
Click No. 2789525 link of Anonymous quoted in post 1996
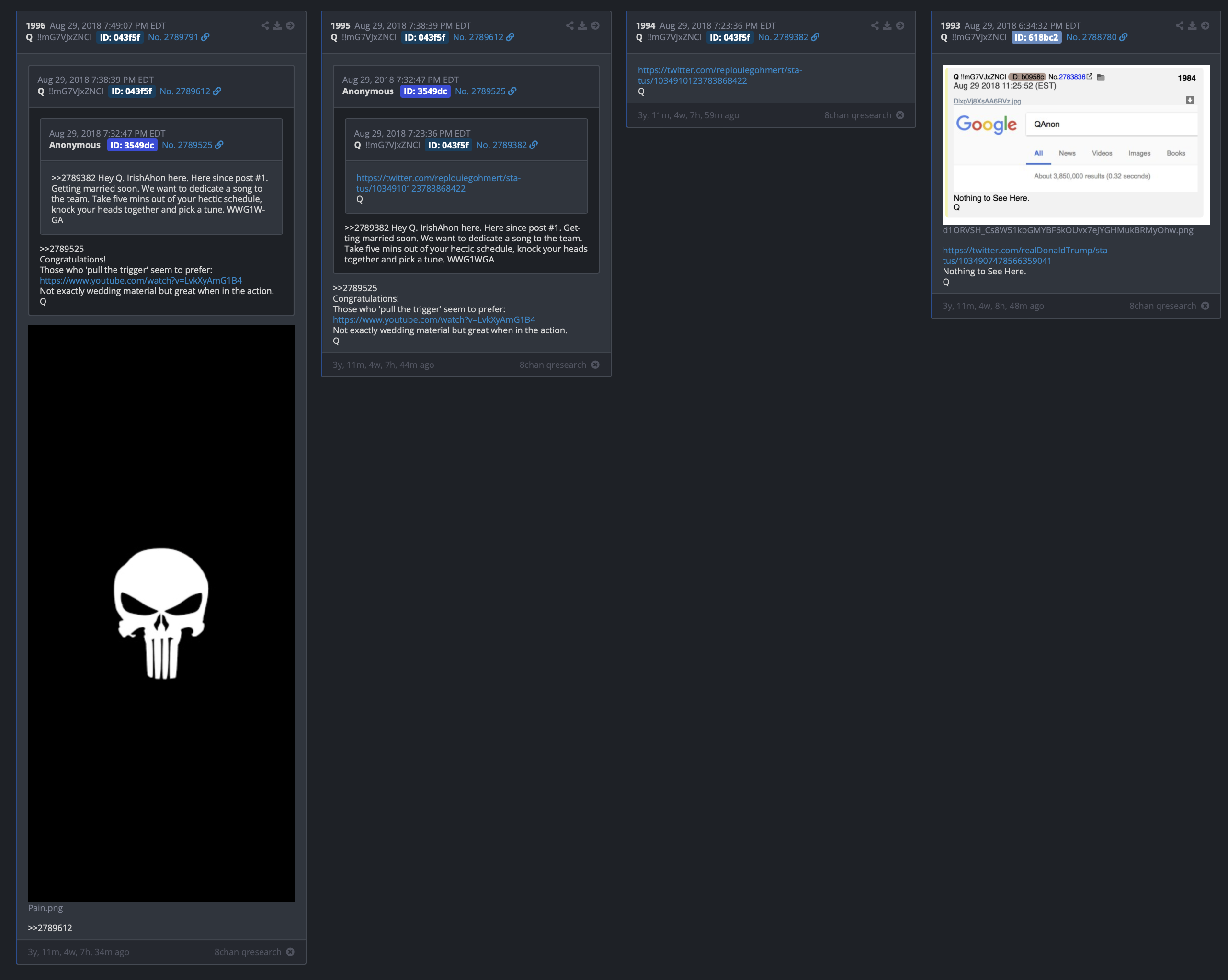pos(187,145)
